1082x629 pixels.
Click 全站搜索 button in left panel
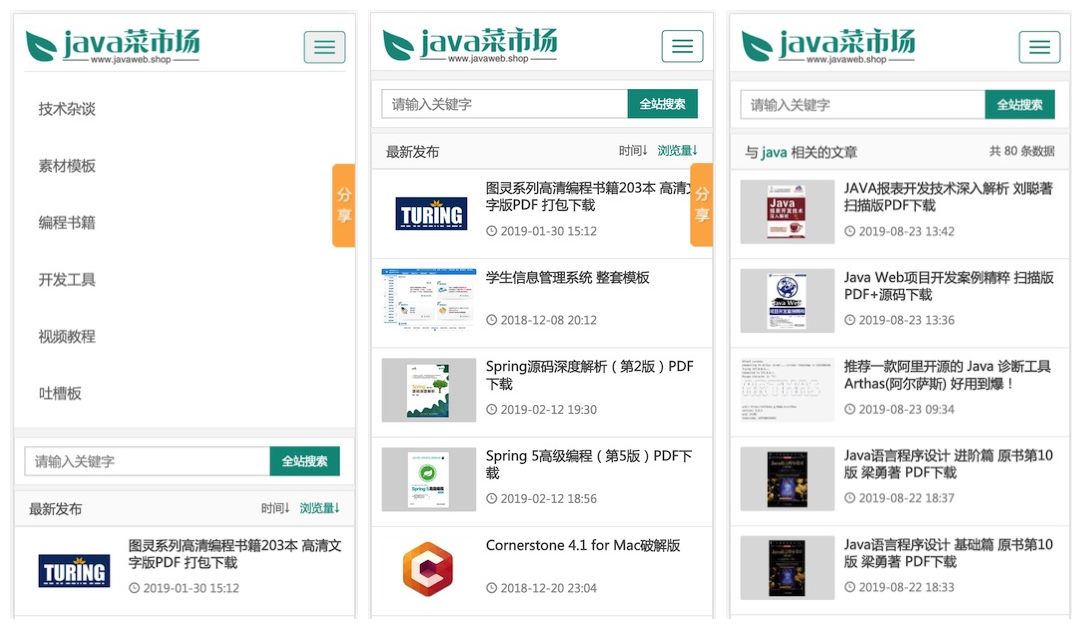pyautogui.click(x=304, y=461)
